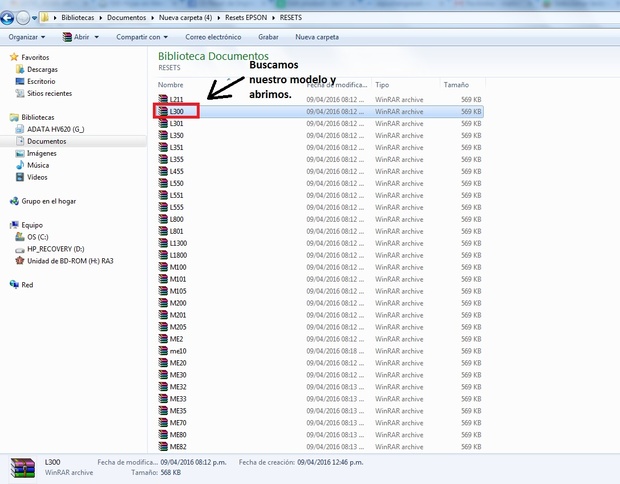Select Favoritos star icon
This screenshot has width=620, height=484.
click(x=14, y=57)
